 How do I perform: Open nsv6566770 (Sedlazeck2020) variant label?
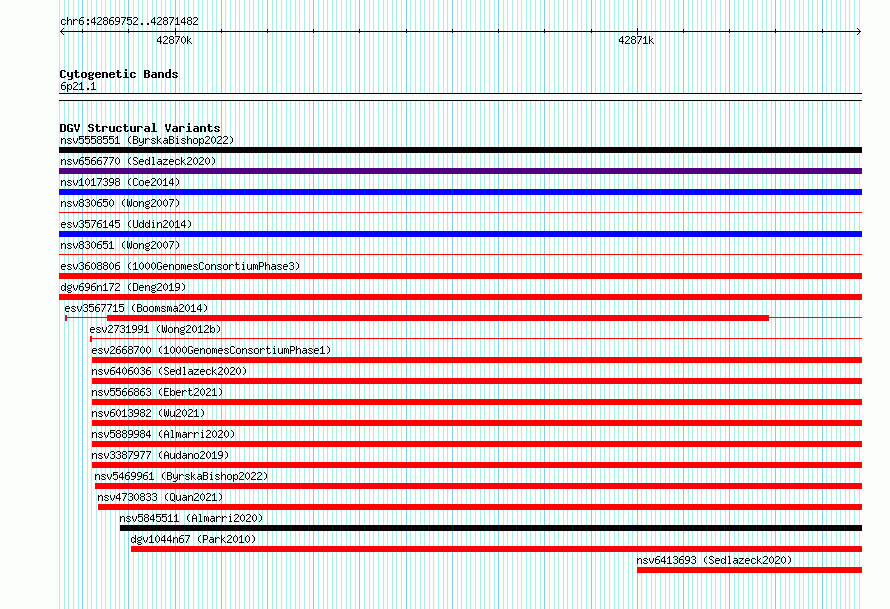pyautogui.click(x=138, y=161)
